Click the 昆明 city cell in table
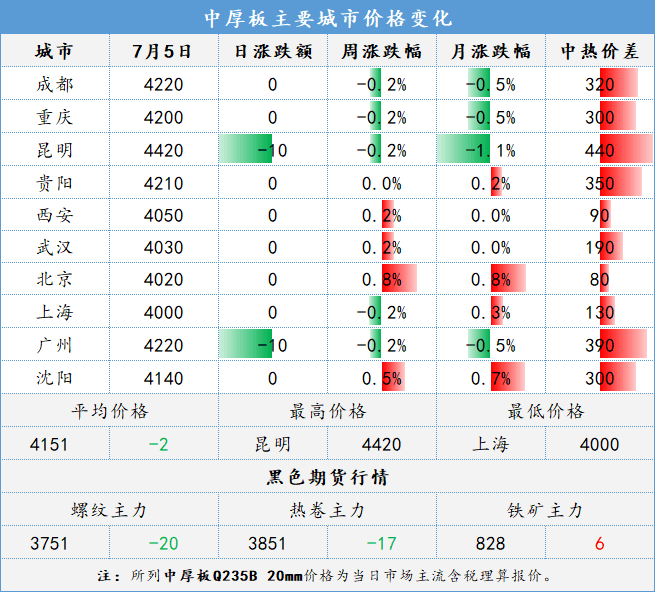The width and height of the screenshot is (655, 592). 55,150
